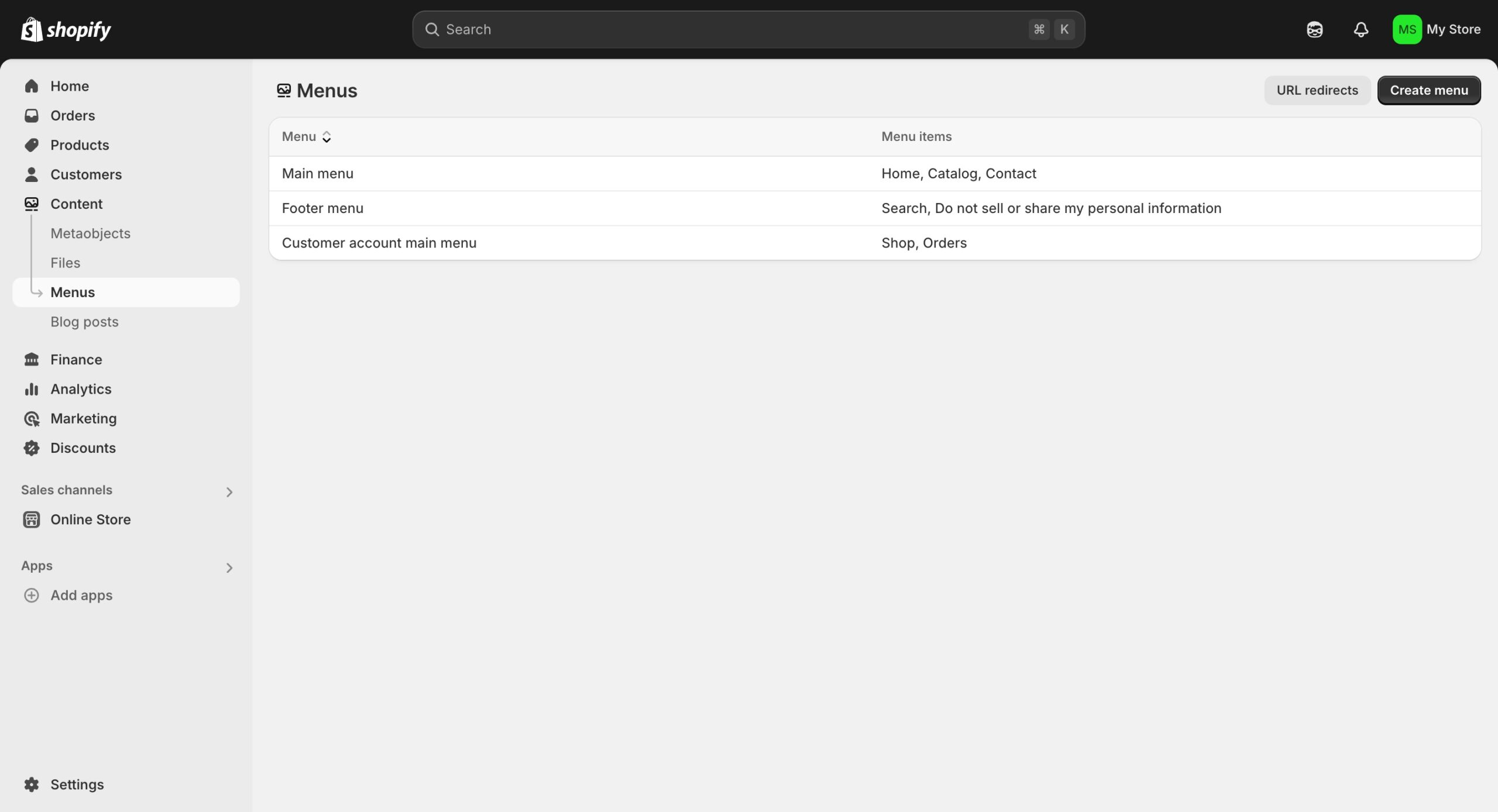1498x812 pixels.
Task: Click the URL redirects button
Action: click(x=1317, y=90)
